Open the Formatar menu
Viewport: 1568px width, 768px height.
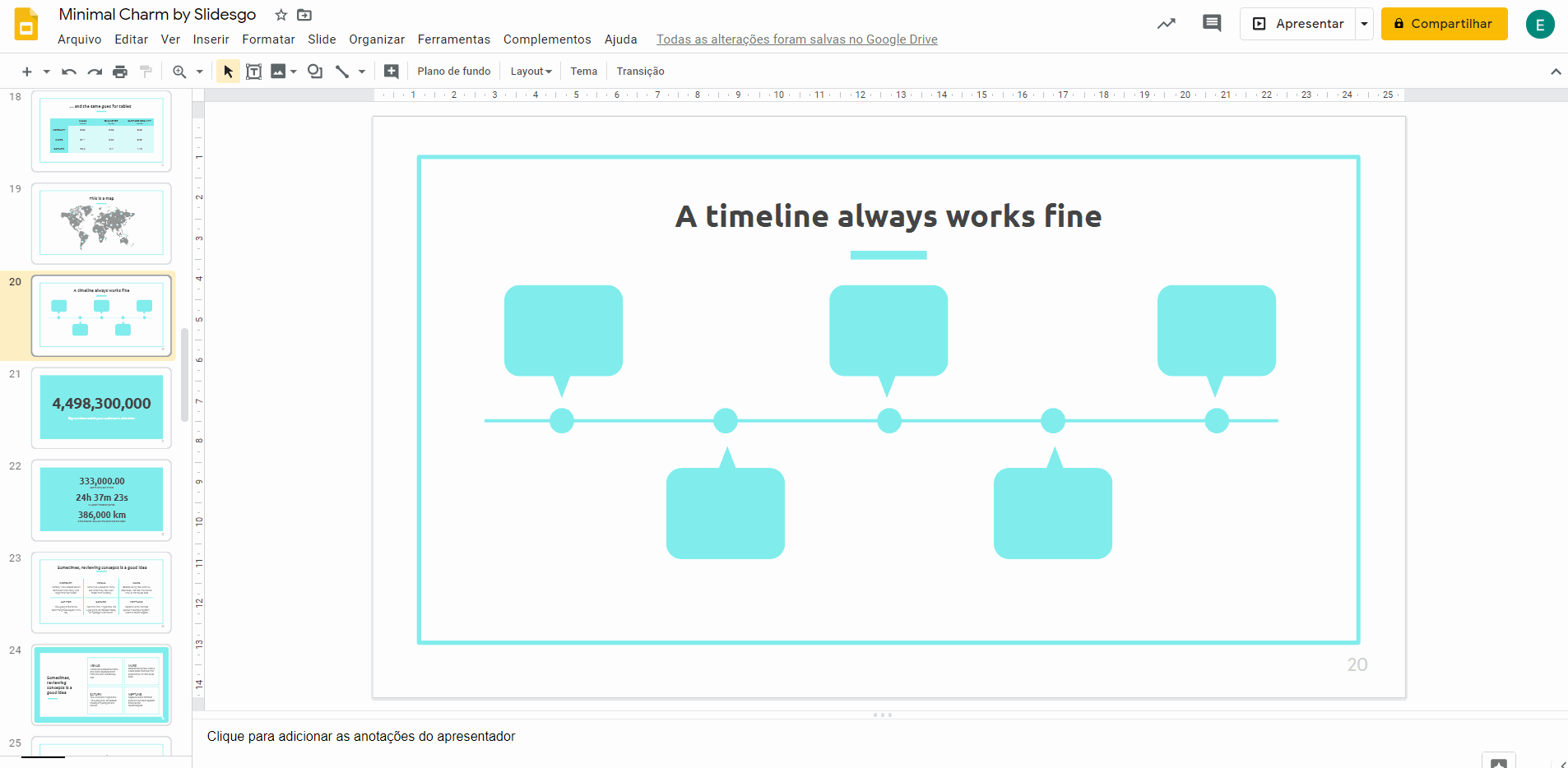pyautogui.click(x=269, y=39)
